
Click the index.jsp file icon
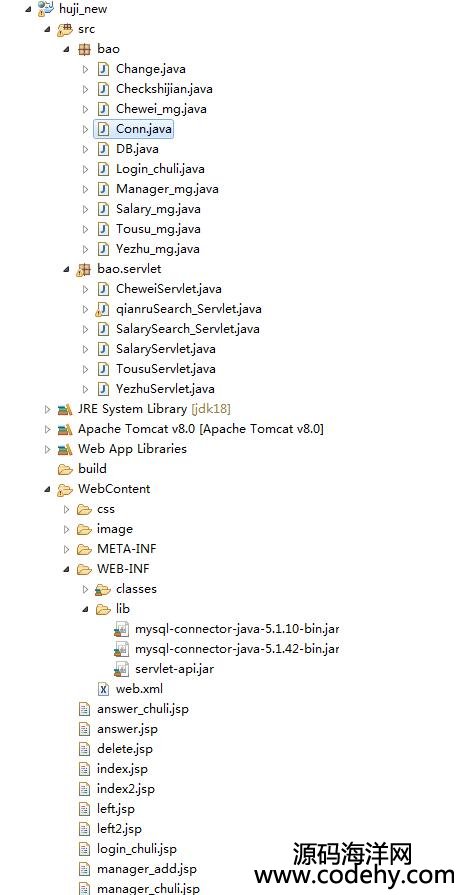pyautogui.click(x=84, y=769)
